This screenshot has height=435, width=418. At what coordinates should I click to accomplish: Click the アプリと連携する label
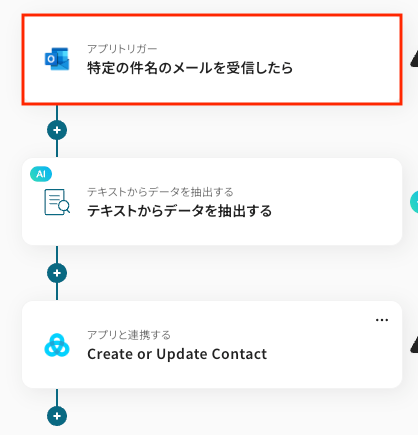[x=129, y=335]
